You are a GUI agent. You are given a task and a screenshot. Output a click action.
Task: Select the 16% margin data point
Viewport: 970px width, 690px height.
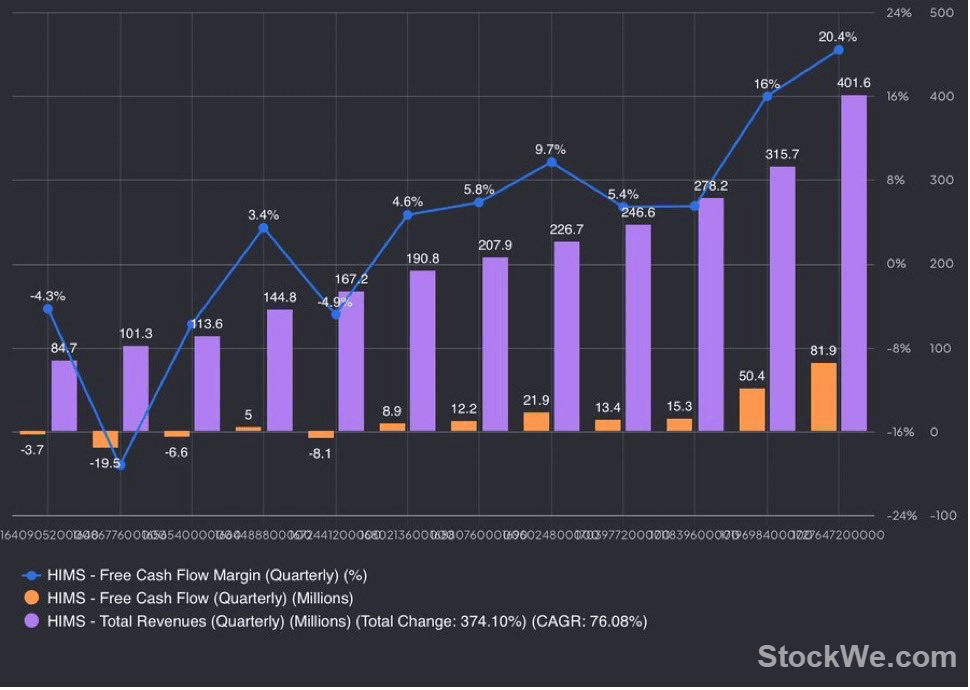(767, 97)
